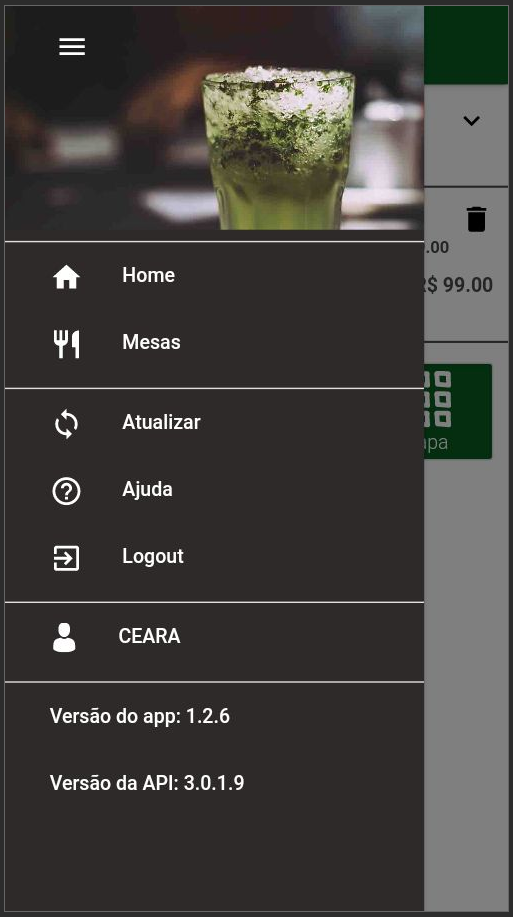Screen dimensions: 513x917
Task: Go to Mesas in the drawer
Action: (x=214, y=342)
